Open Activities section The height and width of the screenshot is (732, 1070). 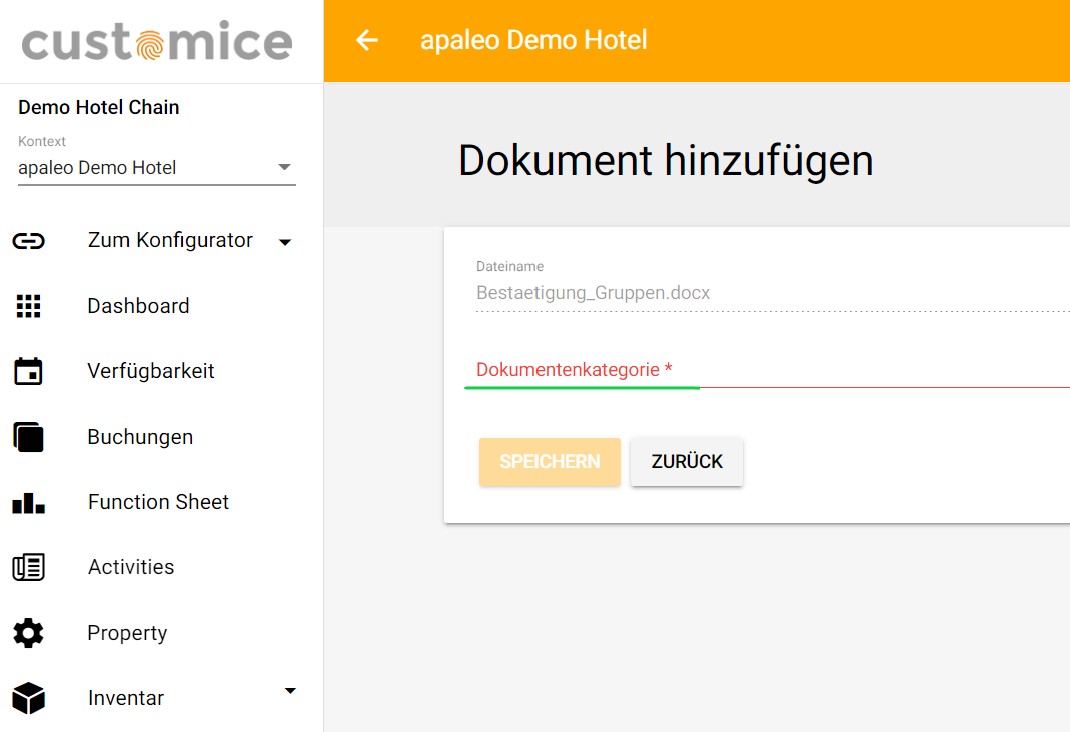(131, 567)
